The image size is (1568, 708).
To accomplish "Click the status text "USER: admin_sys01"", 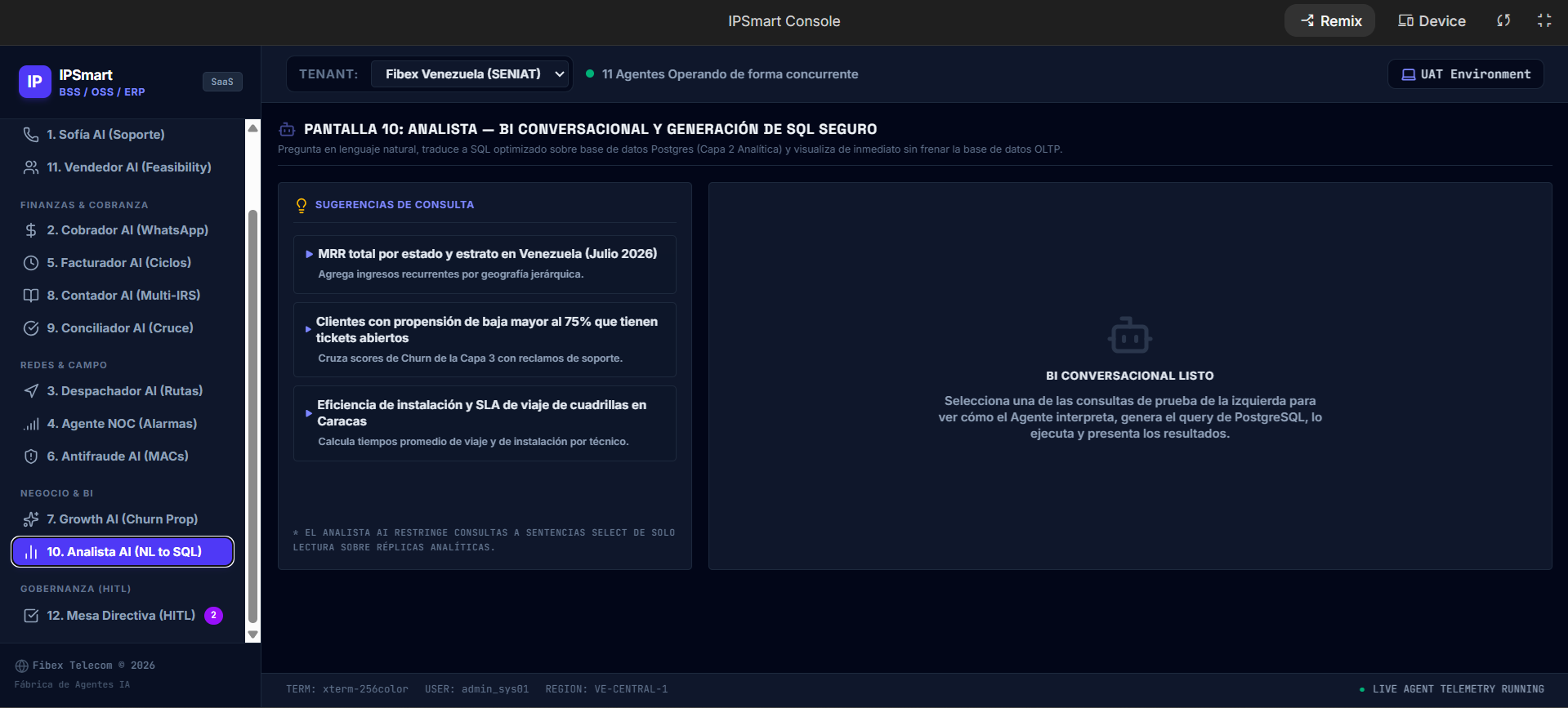I will pyautogui.click(x=477, y=689).
